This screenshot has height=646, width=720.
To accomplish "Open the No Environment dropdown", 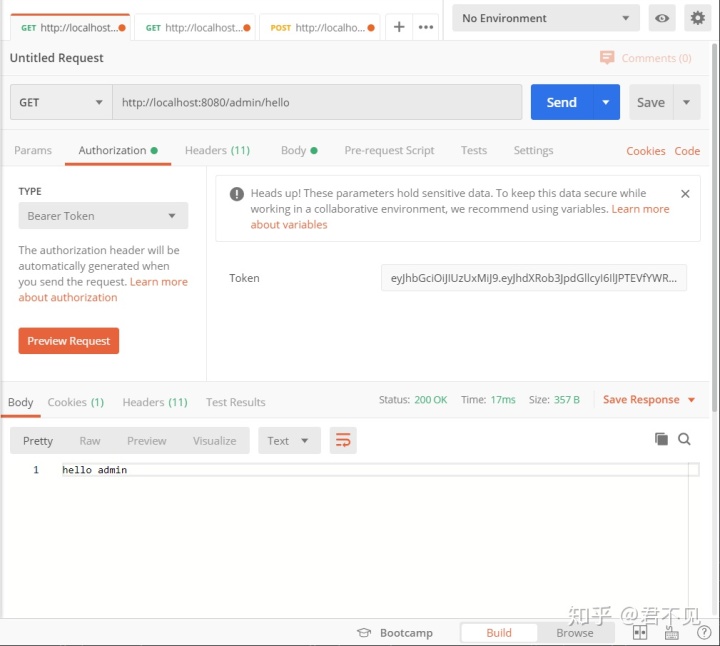I will point(546,18).
